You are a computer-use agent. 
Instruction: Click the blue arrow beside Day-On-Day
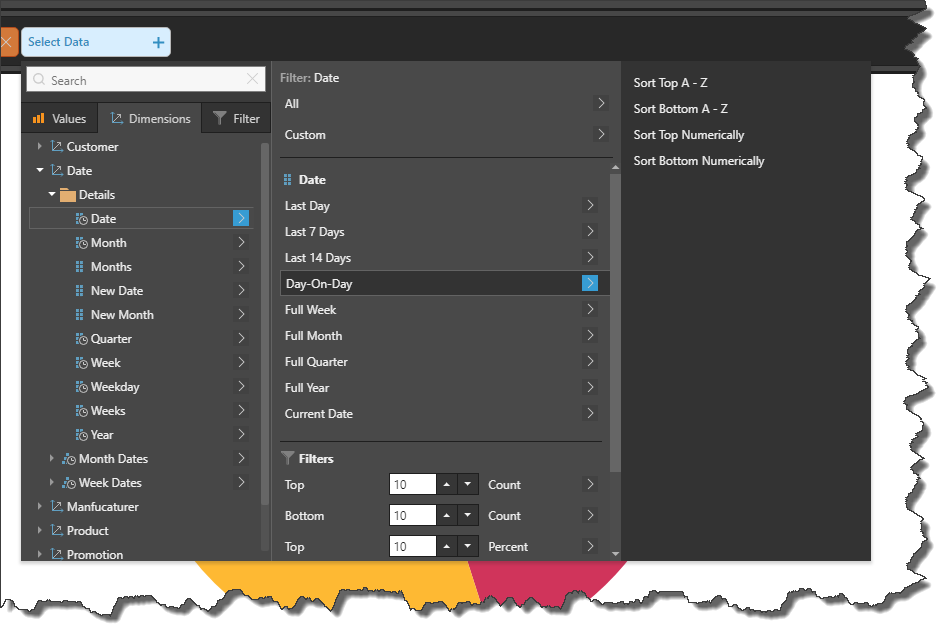click(x=590, y=284)
